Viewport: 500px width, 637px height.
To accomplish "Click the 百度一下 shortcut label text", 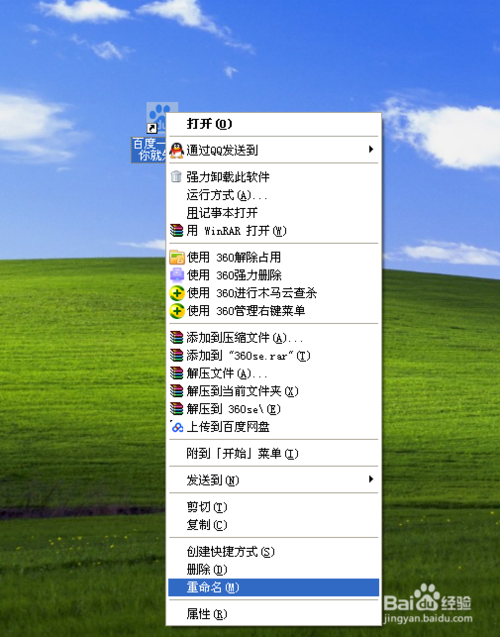I will pyautogui.click(x=149, y=150).
